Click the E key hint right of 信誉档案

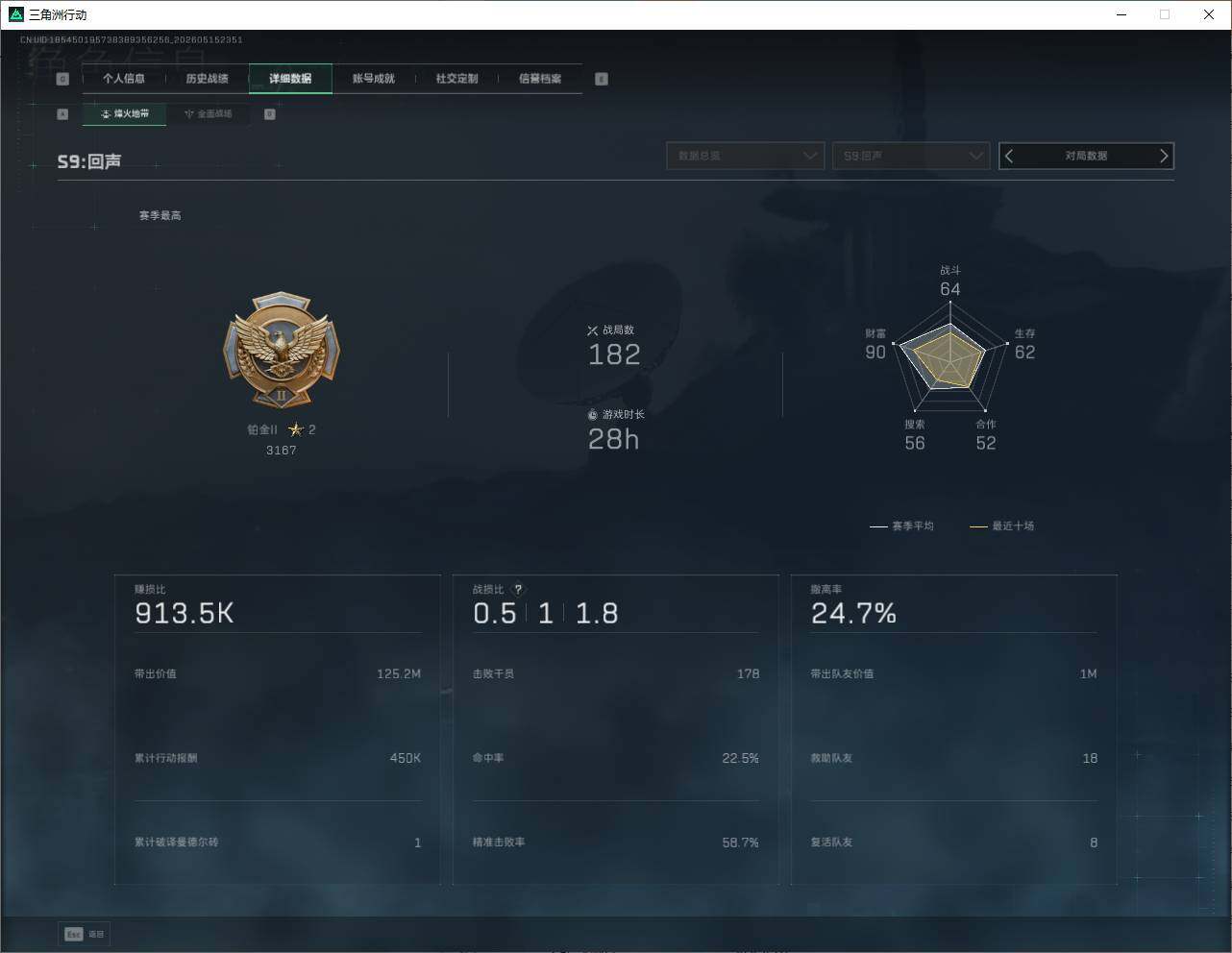pyautogui.click(x=602, y=79)
